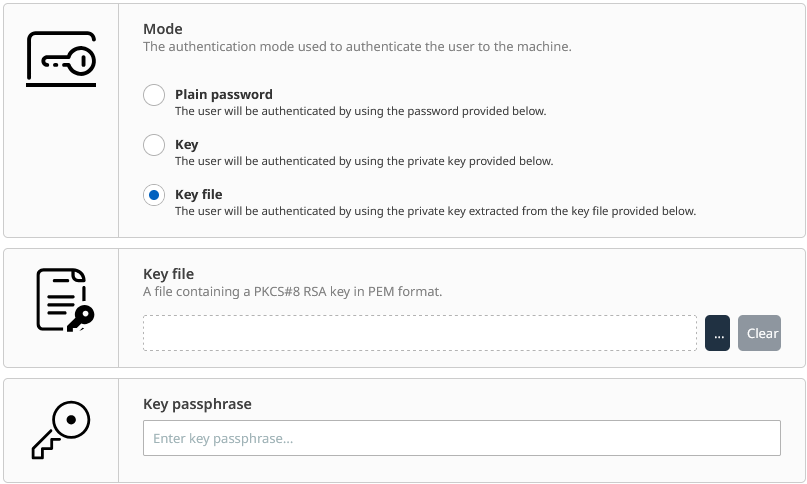Click the "Mode" section heading
This screenshot has width=807, height=484.
point(163,29)
